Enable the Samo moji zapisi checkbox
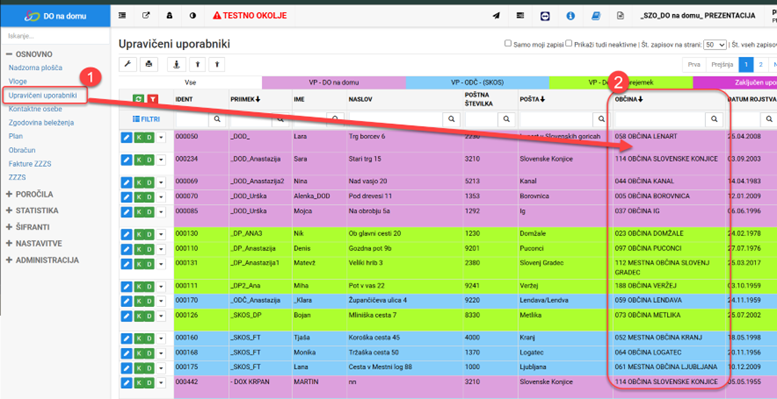 [507, 43]
